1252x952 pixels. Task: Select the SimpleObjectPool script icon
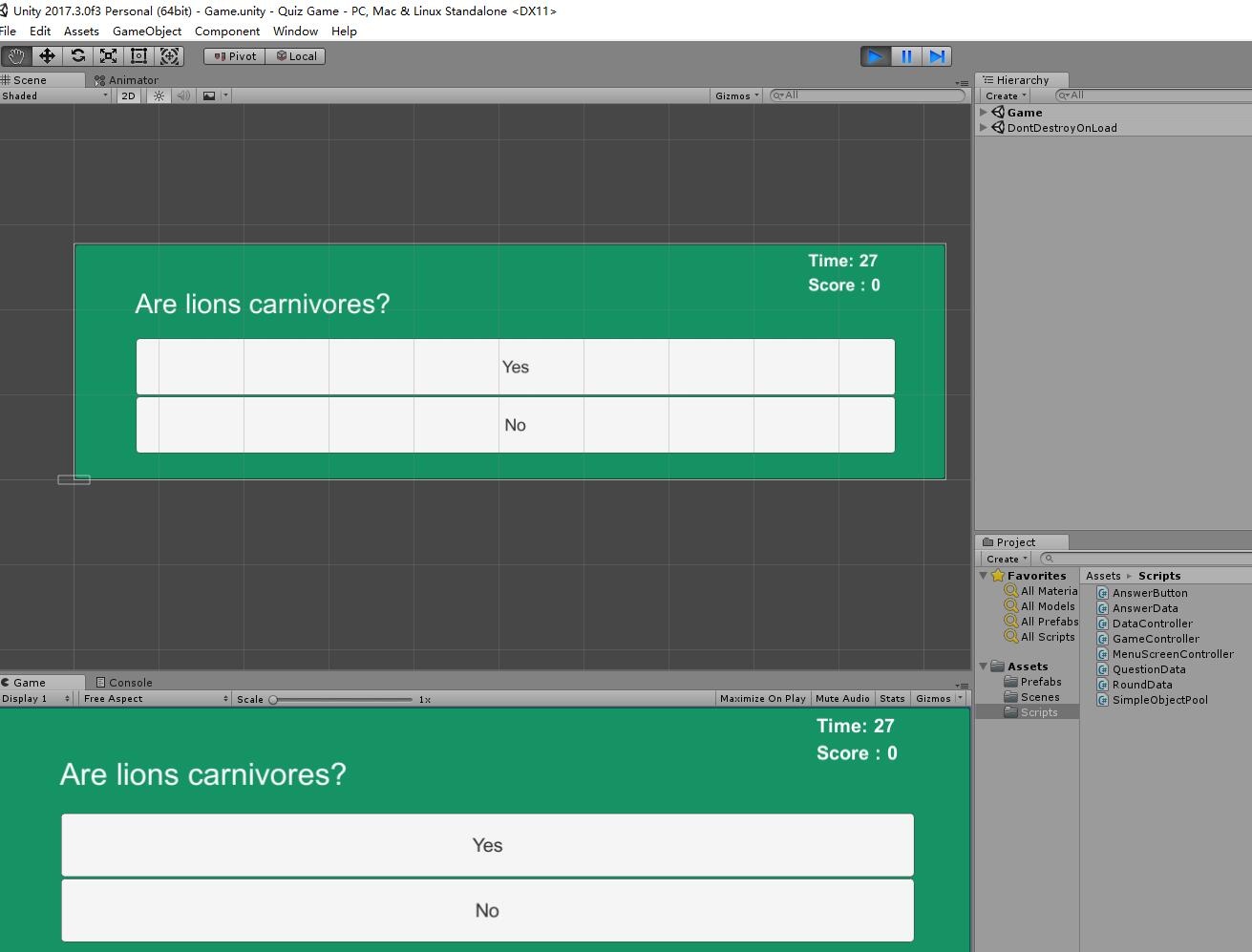[x=1103, y=700]
